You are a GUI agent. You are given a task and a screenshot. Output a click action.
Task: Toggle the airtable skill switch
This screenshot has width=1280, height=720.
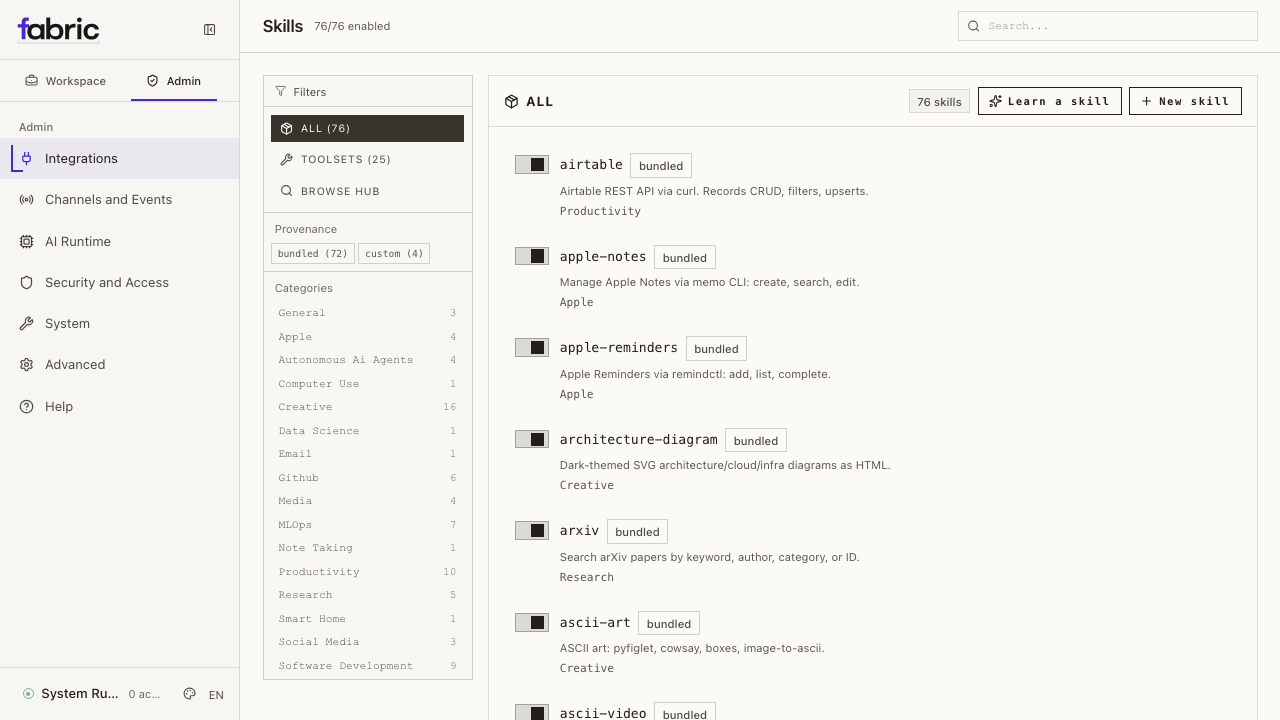[x=532, y=164]
